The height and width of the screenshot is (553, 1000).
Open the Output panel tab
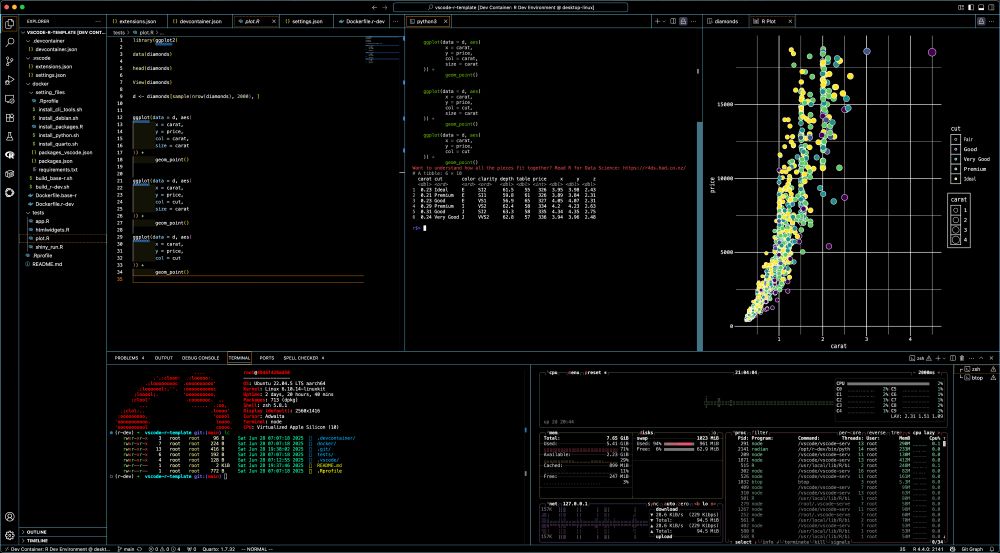163,358
